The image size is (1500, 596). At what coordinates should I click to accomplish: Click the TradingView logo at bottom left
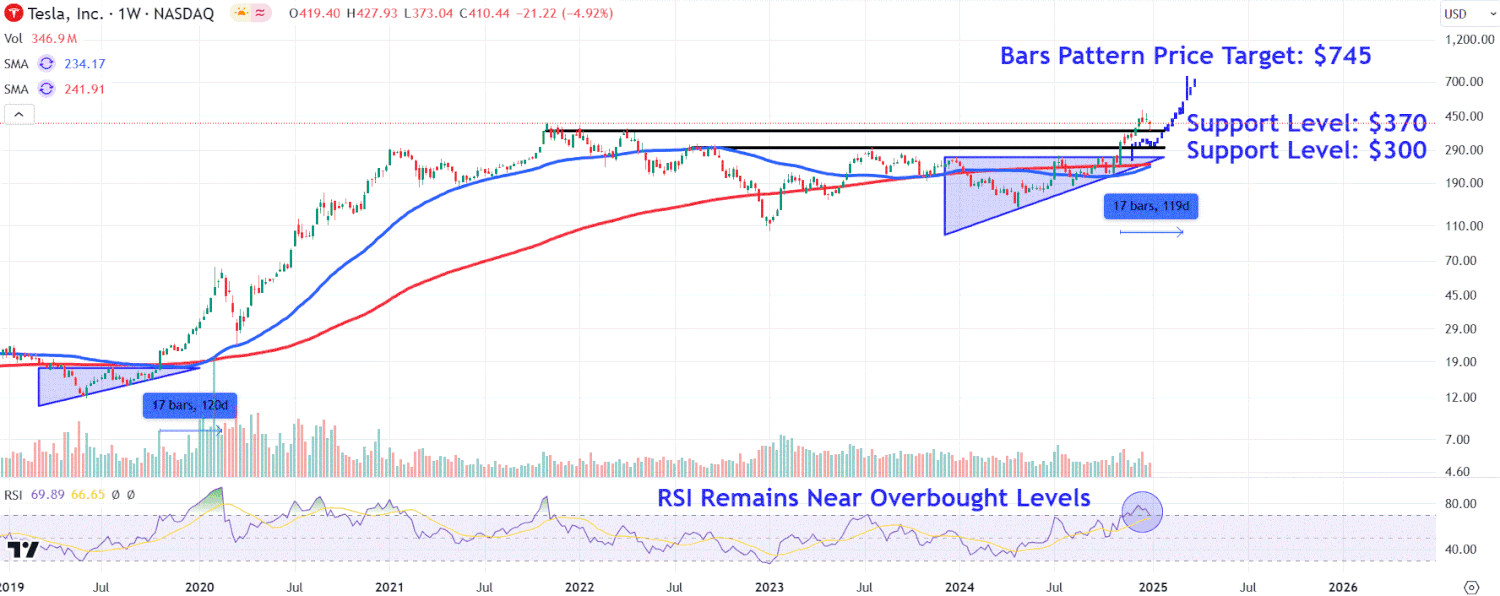tap(22, 549)
